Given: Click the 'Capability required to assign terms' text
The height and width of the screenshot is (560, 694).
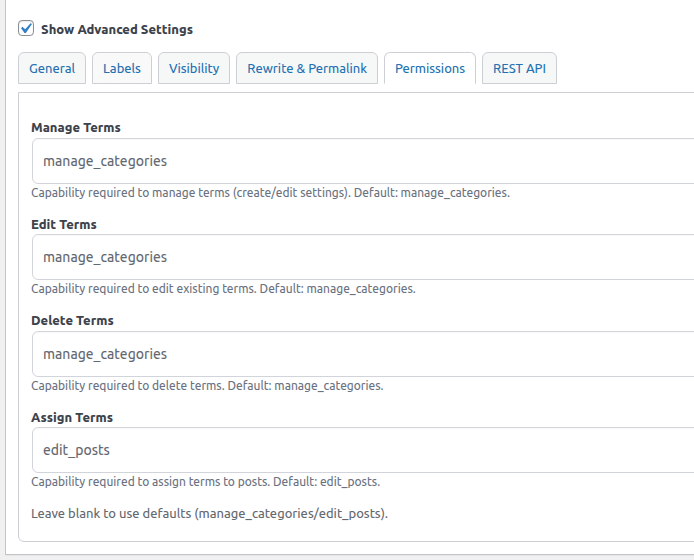Looking at the screenshot, I should [x=206, y=482].
